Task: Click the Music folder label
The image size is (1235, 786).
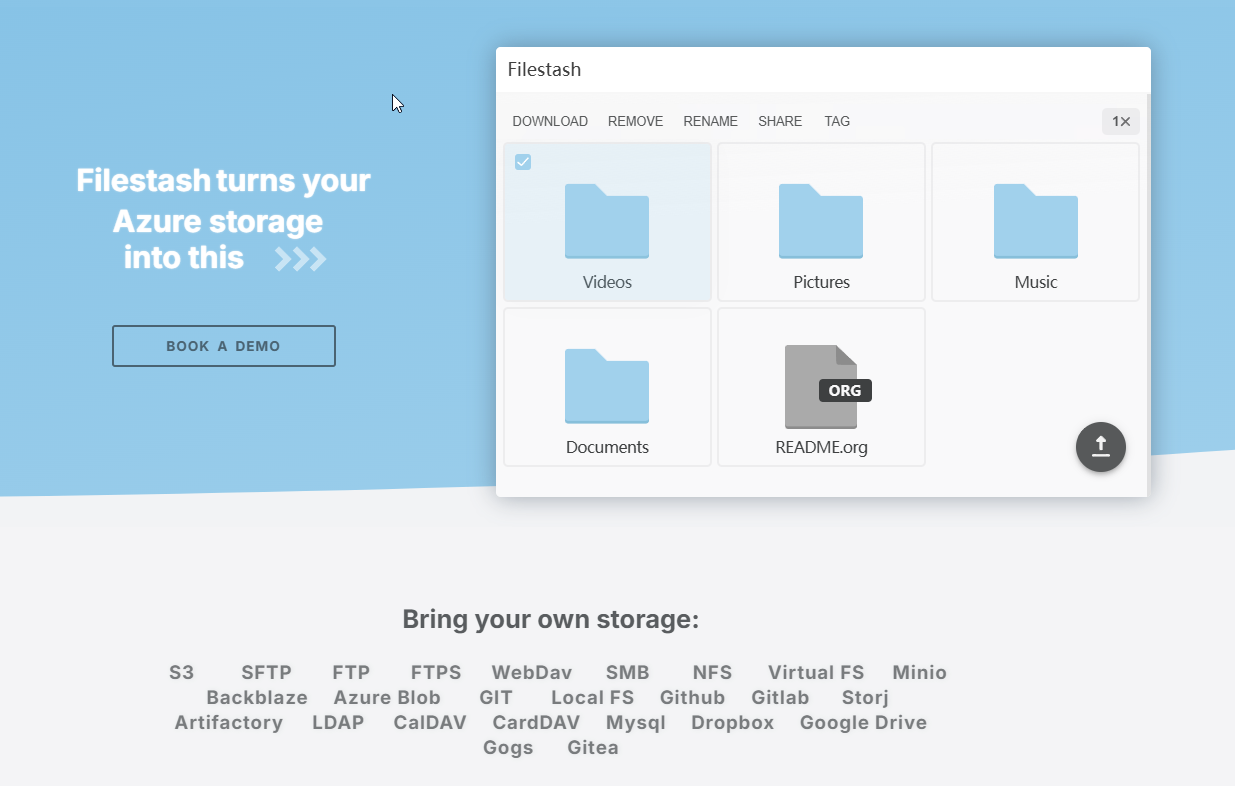Action: tap(1035, 282)
